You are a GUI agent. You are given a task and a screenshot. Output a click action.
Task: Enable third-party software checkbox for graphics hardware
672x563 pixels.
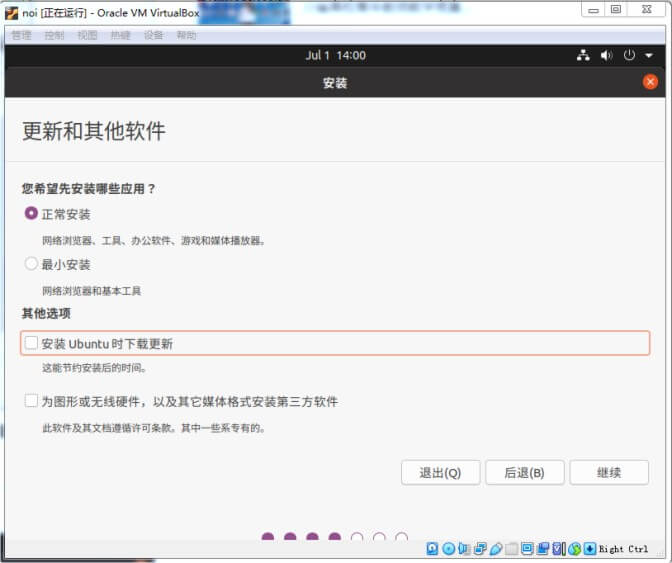tap(31, 401)
